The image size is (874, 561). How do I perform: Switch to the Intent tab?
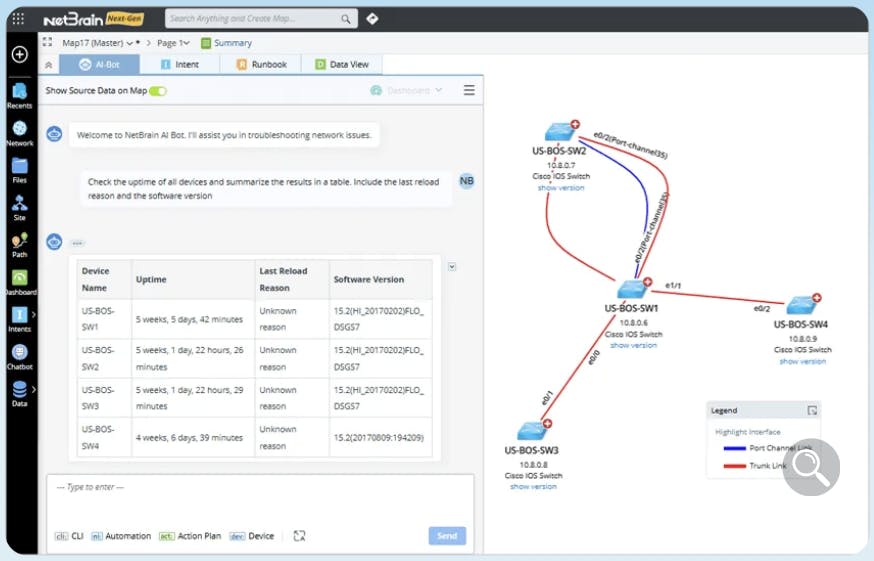[x=179, y=65]
